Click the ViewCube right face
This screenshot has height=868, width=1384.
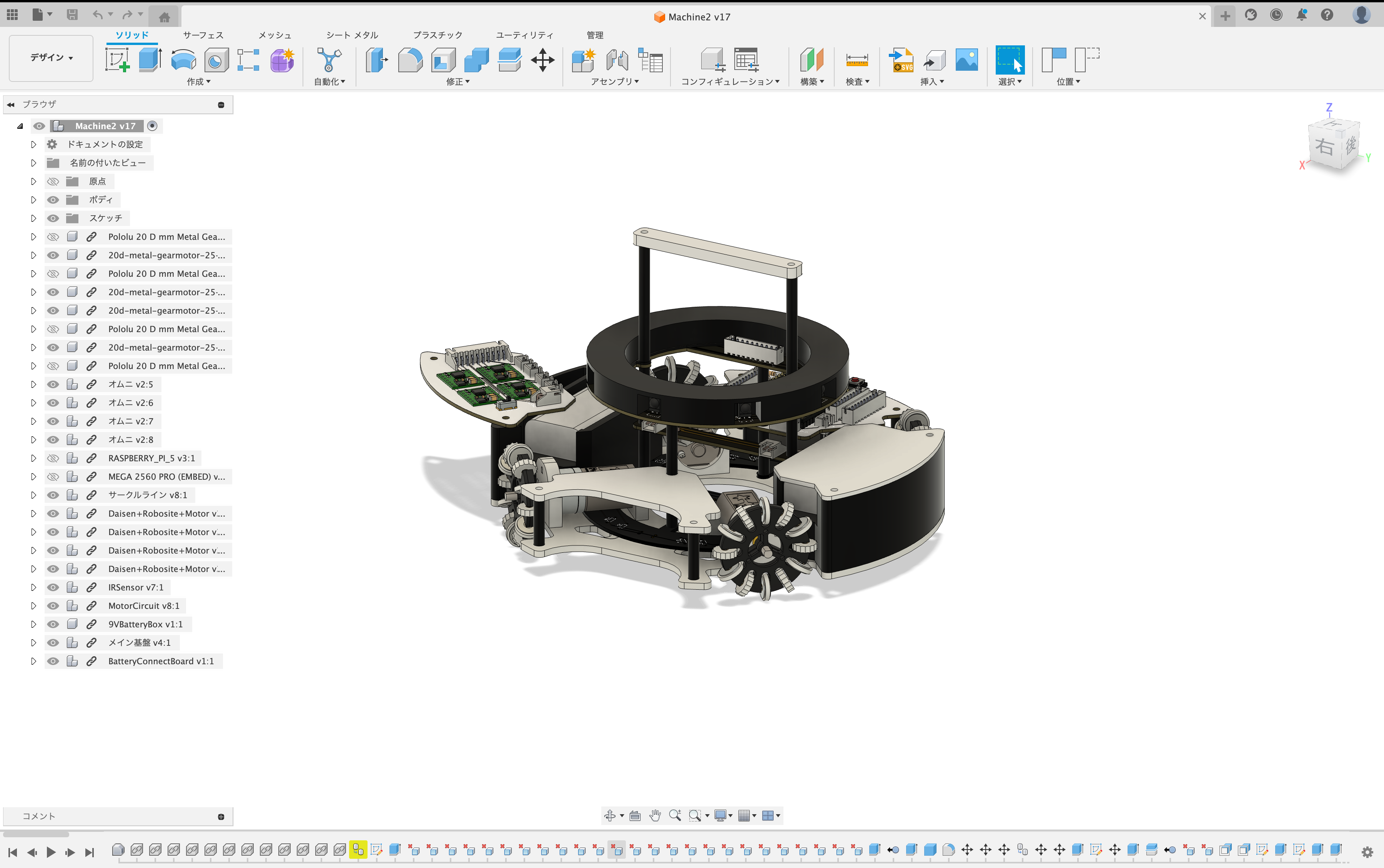pyautogui.click(x=1325, y=147)
